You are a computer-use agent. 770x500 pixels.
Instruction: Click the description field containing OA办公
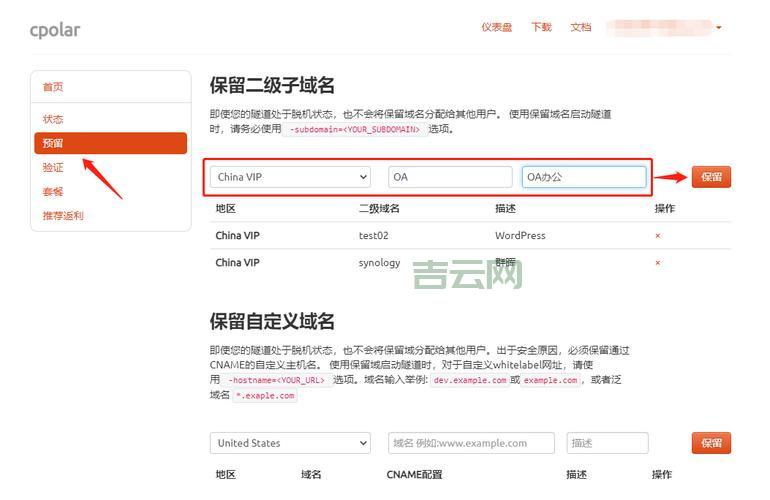(x=584, y=177)
